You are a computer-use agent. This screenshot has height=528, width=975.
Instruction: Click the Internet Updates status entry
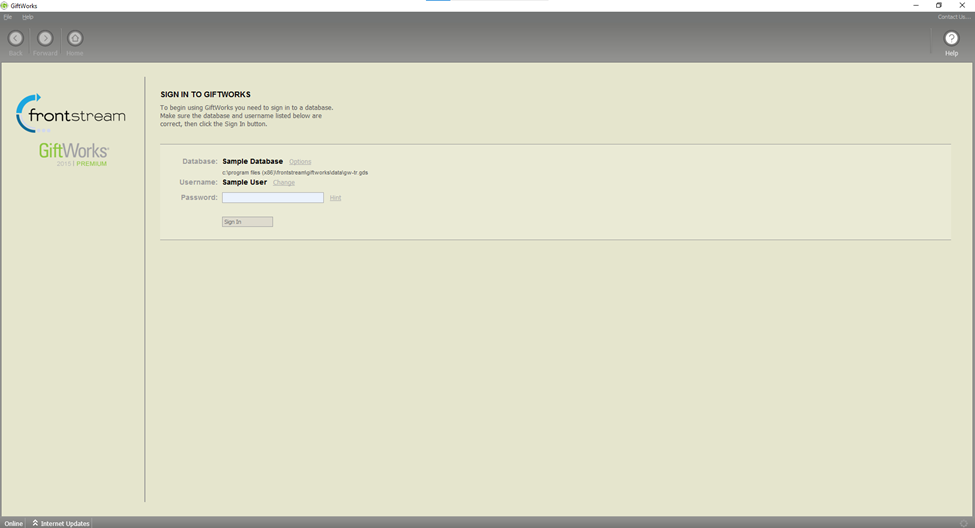[x=61, y=524]
